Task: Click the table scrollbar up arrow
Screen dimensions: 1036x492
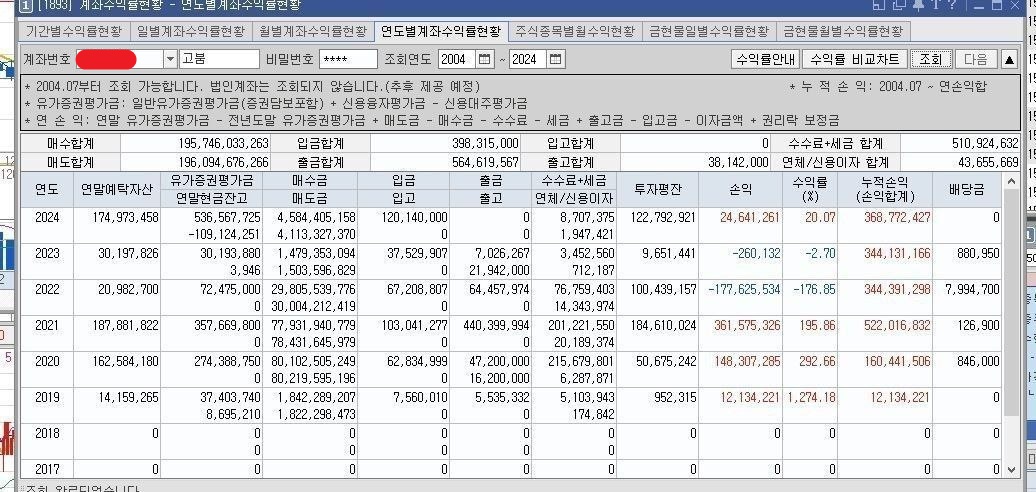Action: (1012, 180)
